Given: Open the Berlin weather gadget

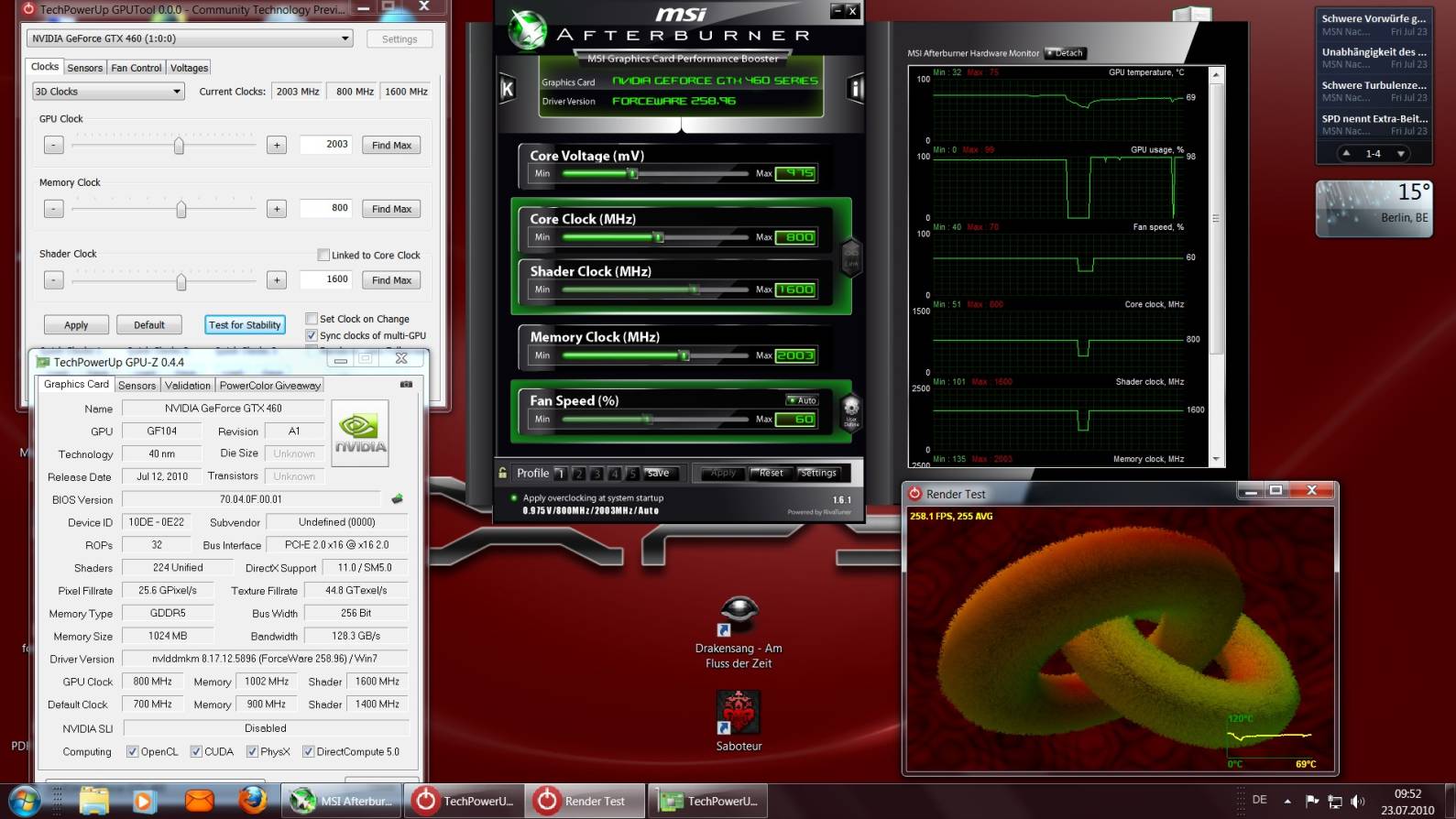Looking at the screenshot, I should click(1374, 208).
